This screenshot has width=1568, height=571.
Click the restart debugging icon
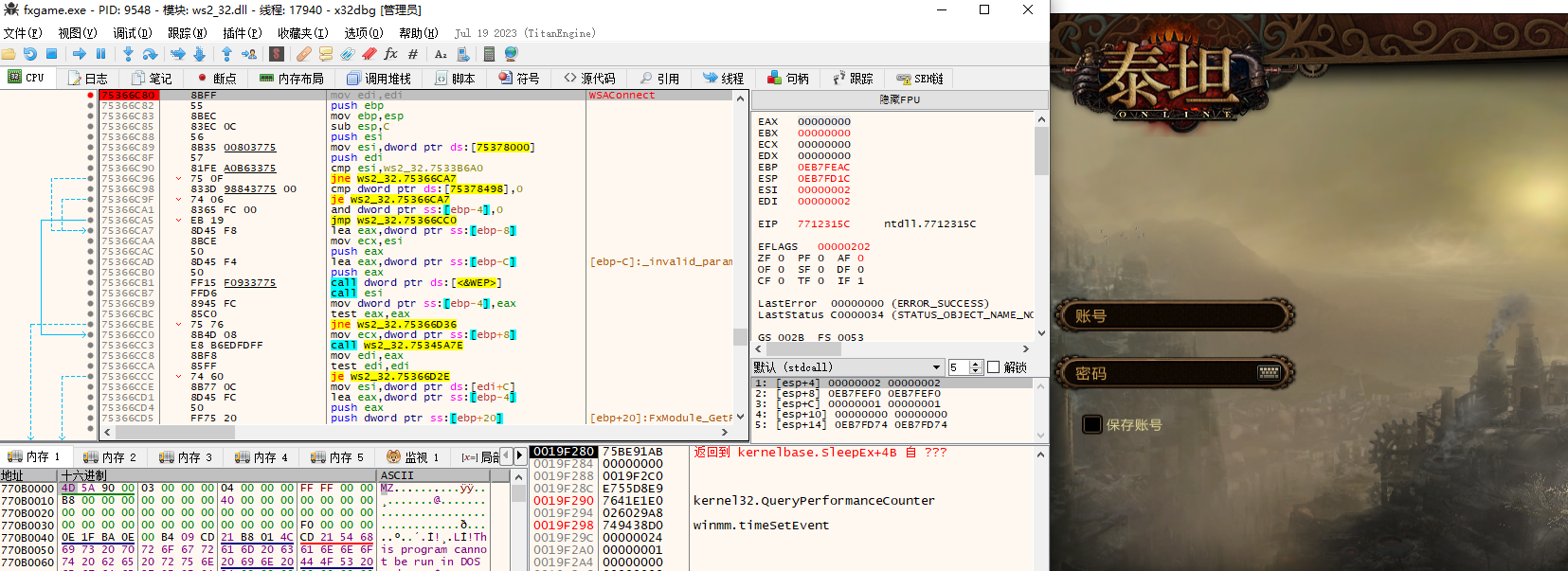pos(30,54)
